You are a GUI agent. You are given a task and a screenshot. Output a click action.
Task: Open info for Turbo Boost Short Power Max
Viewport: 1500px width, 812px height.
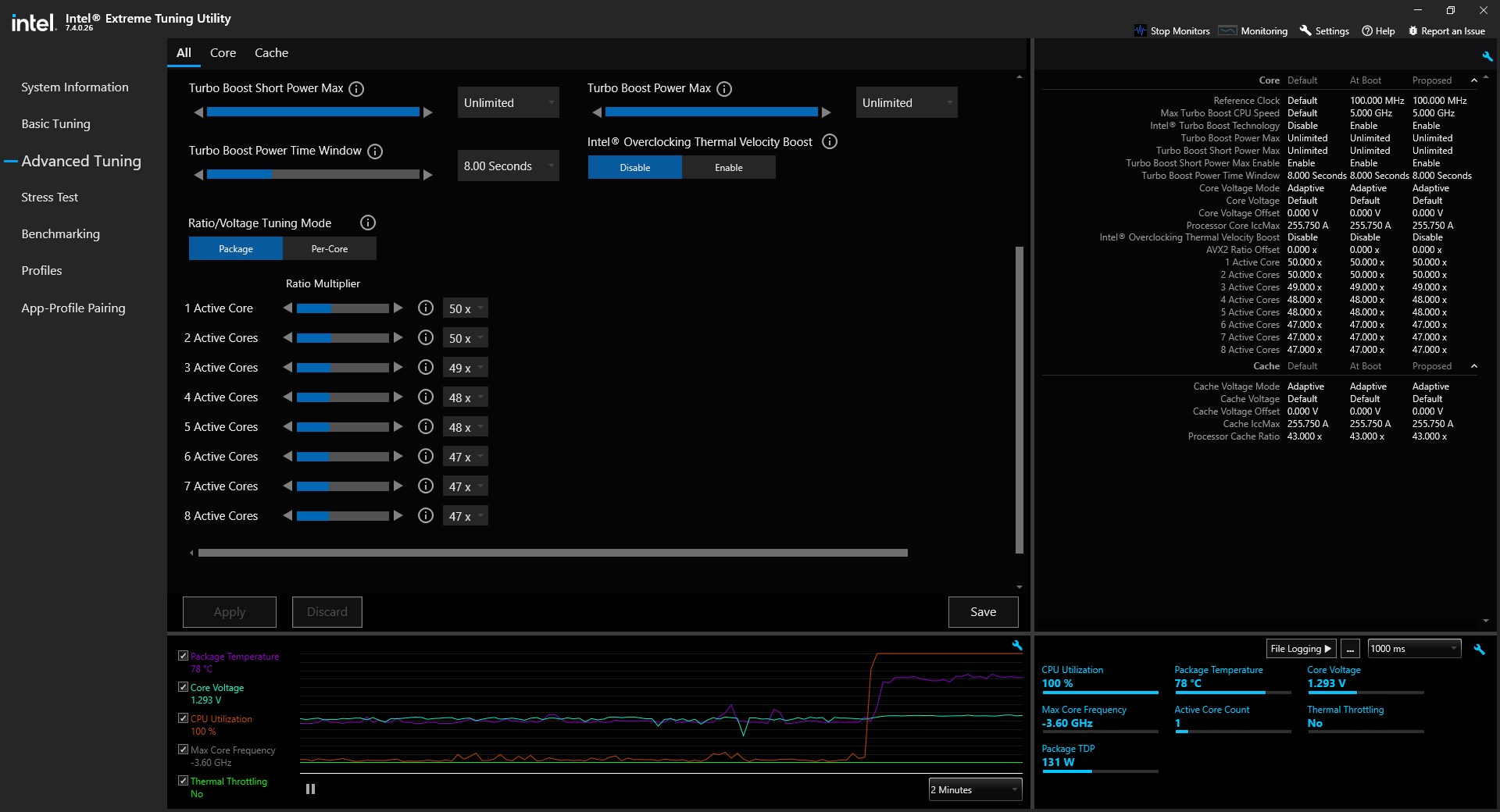(x=356, y=89)
